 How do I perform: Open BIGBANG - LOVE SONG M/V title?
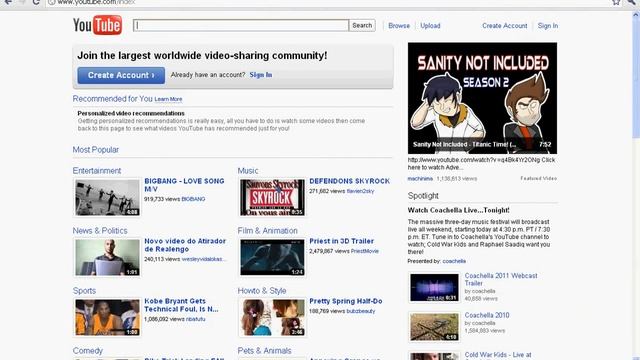click(184, 185)
